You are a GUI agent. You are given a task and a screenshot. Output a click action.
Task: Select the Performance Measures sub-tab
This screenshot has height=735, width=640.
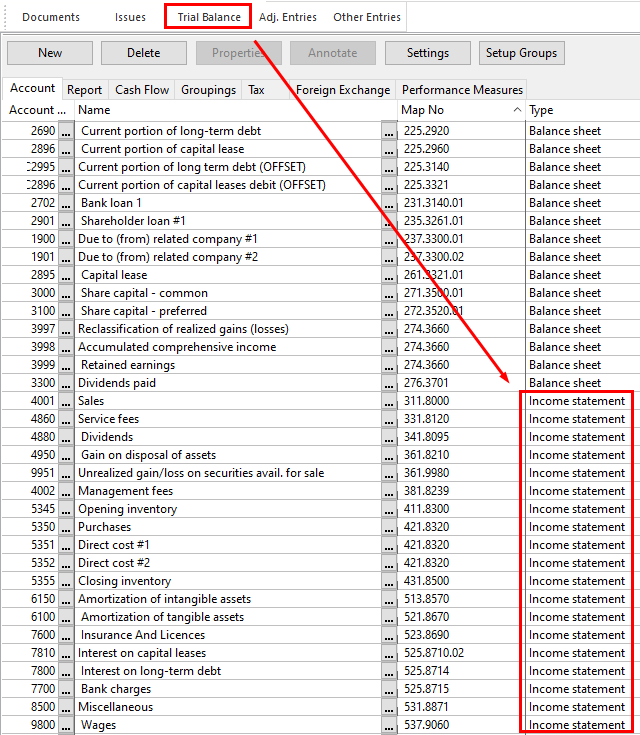[462, 90]
